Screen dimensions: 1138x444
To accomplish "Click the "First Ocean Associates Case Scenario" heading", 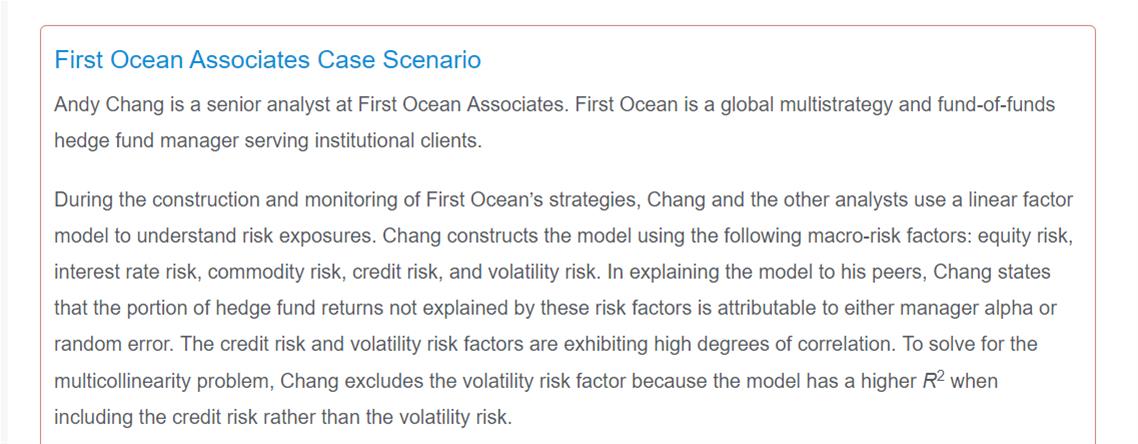I will click(267, 60).
